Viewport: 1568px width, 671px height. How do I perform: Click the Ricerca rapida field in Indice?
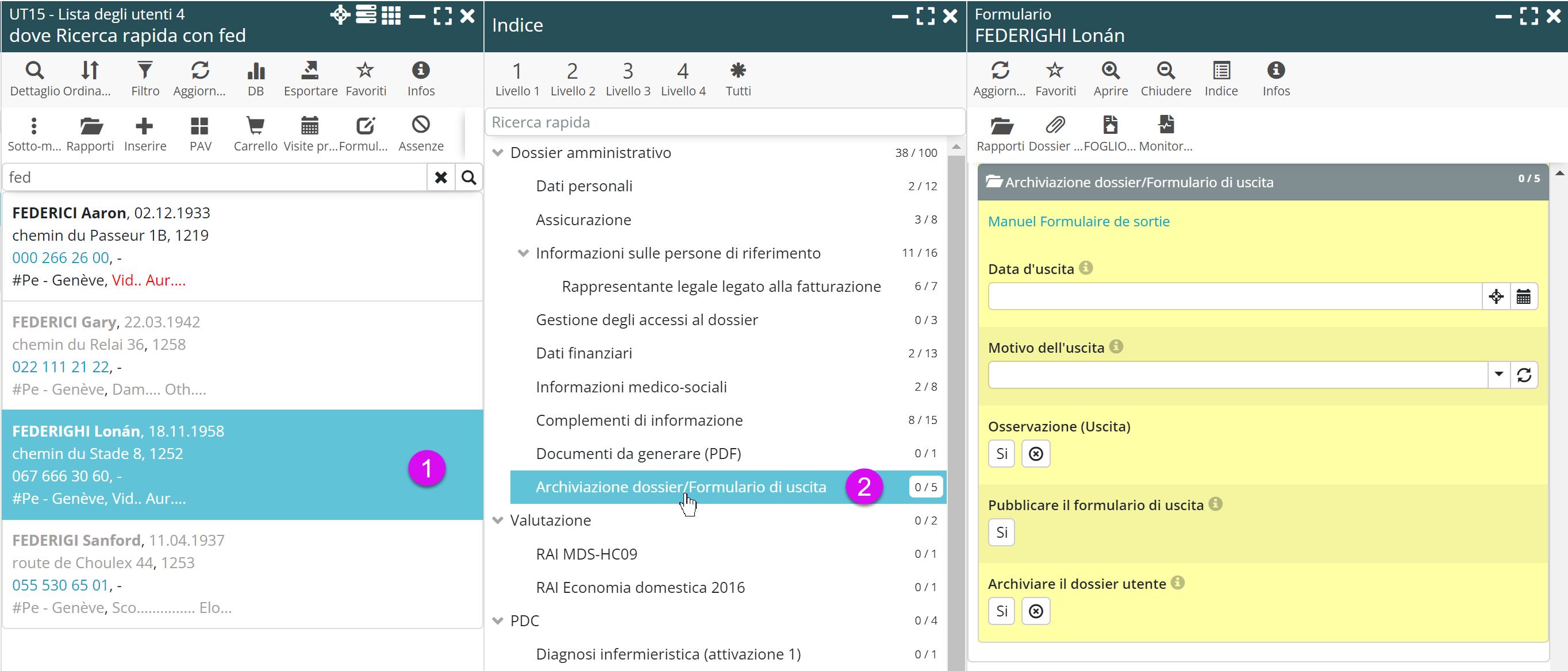click(724, 122)
